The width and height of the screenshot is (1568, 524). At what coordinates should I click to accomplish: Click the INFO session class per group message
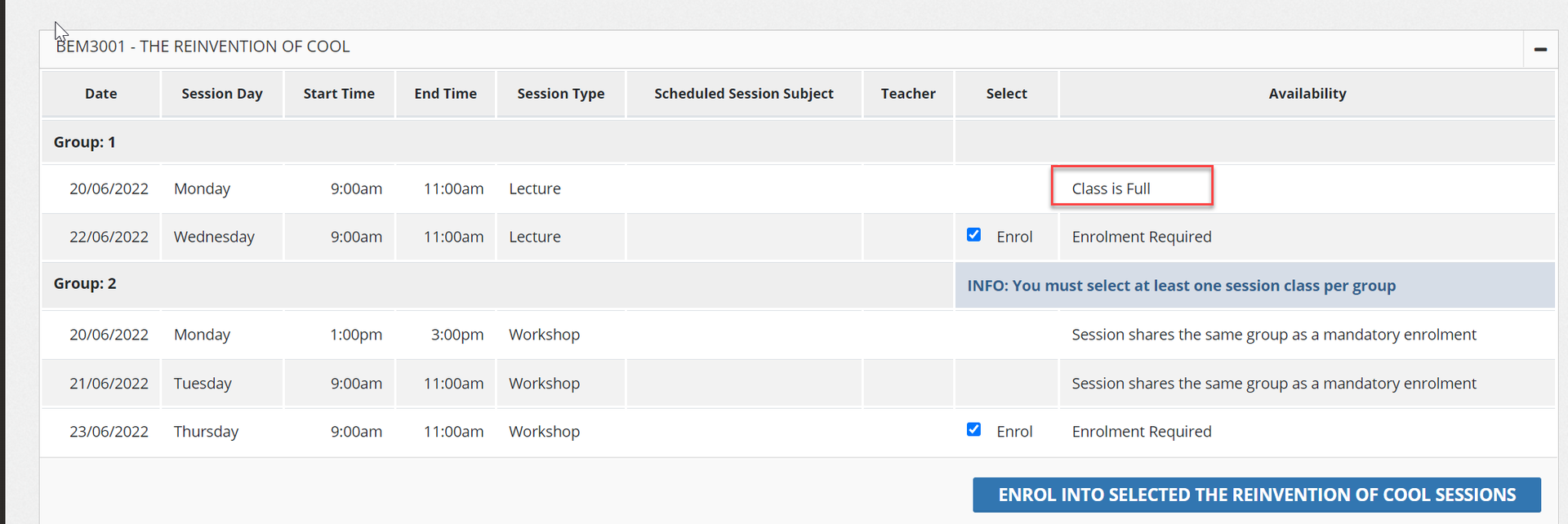[x=1181, y=286]
